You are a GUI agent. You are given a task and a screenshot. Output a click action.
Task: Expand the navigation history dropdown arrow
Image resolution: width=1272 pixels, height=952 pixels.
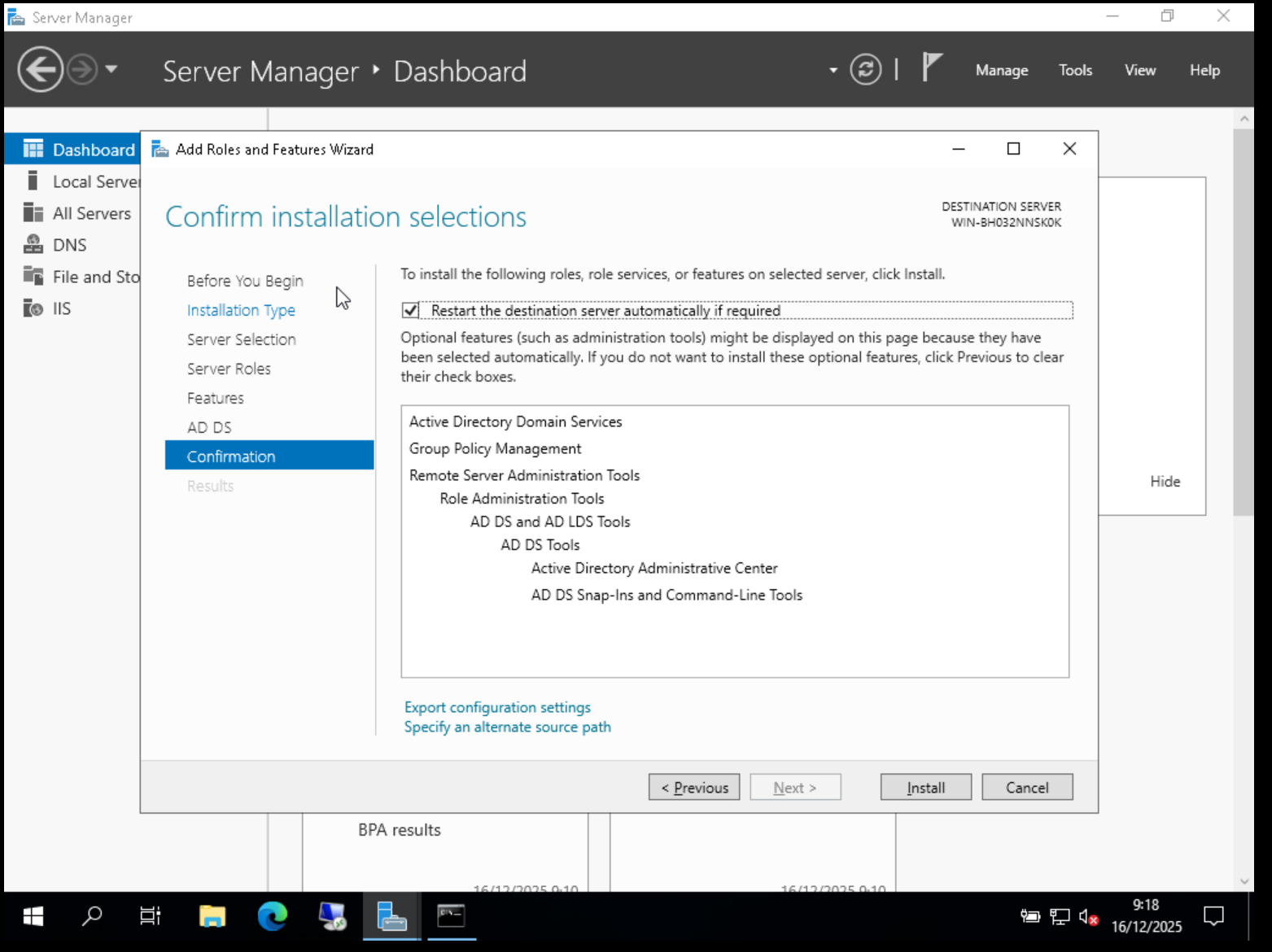pos(111,70)
